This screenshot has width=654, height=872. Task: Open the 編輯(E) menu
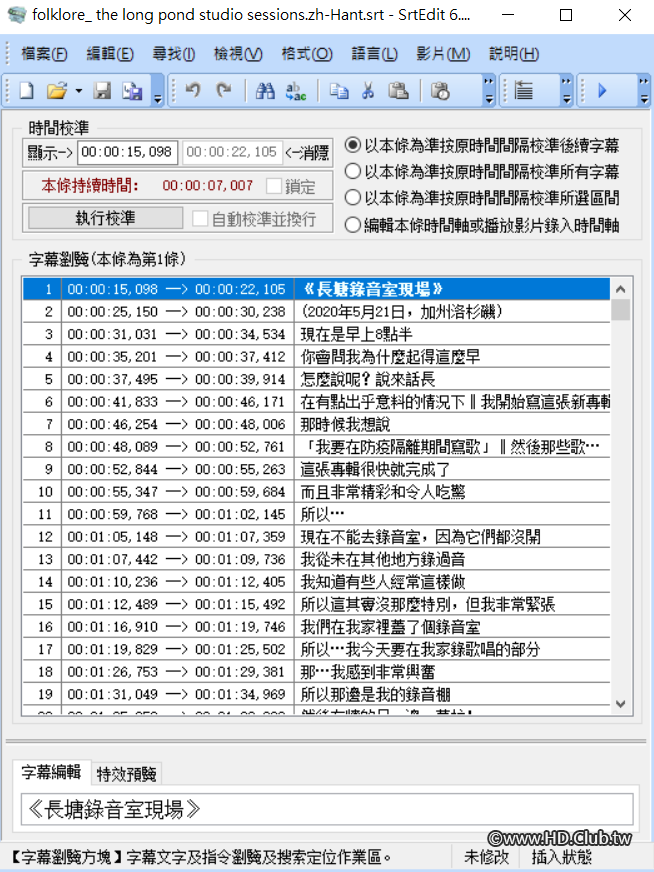(110, 54)
